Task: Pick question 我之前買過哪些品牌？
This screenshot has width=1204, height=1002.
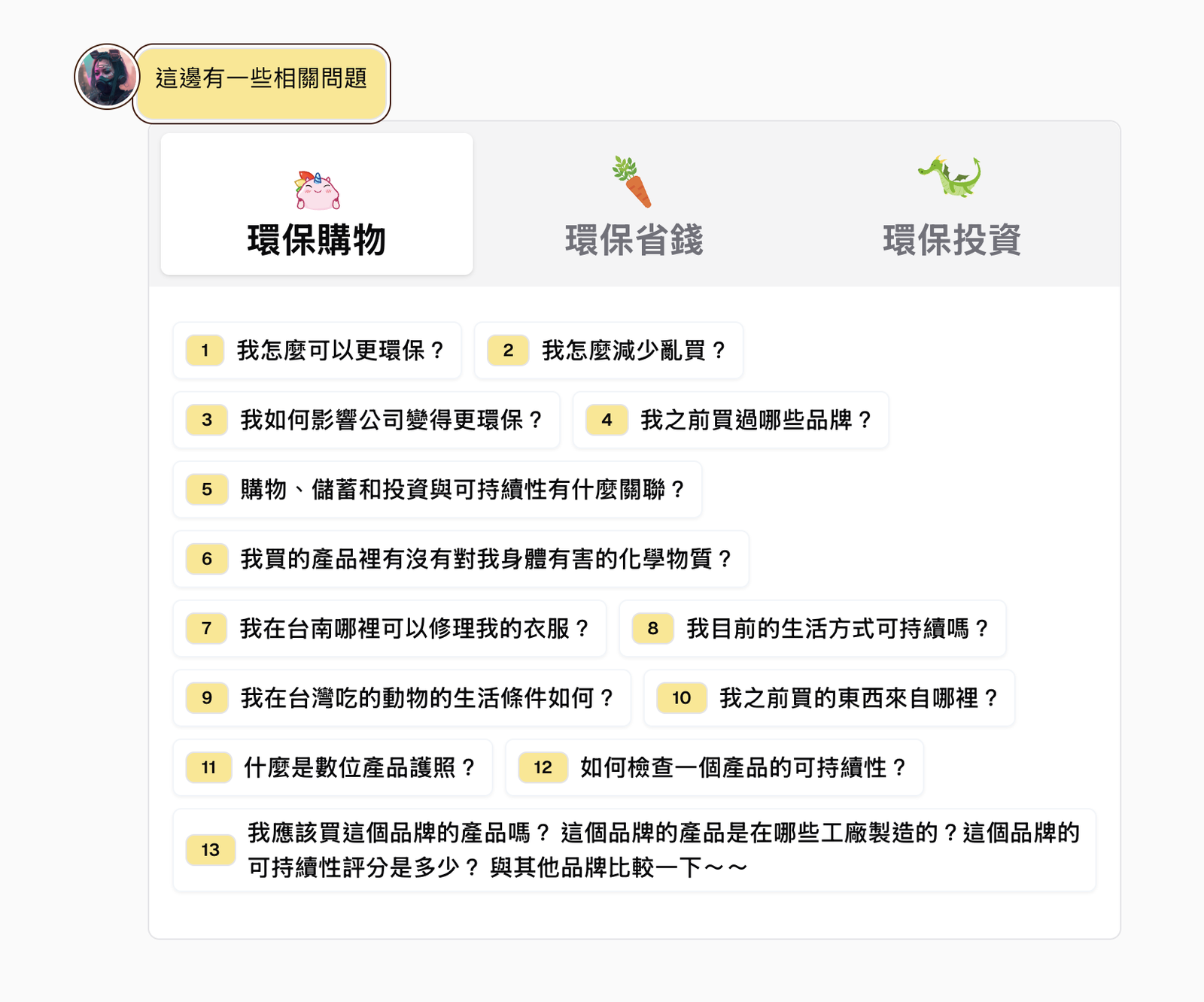Action: (731, 420)
